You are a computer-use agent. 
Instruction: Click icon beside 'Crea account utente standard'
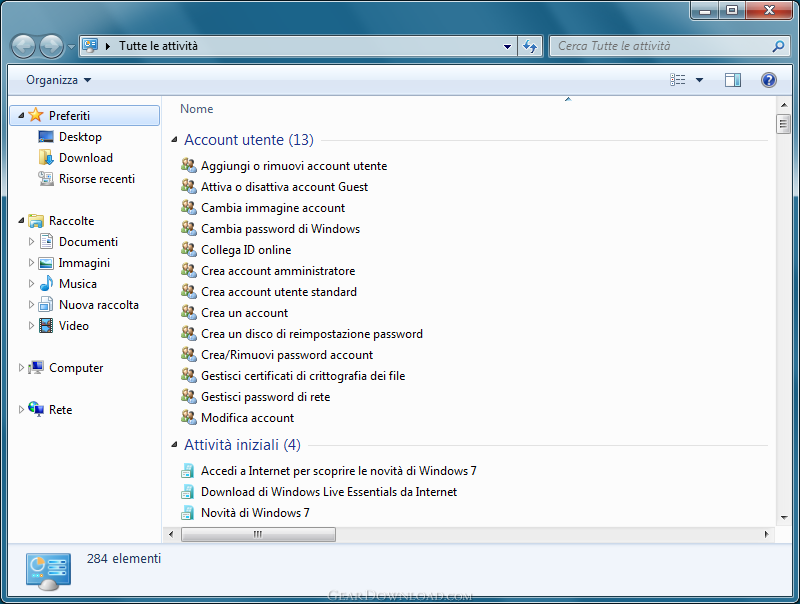tap(189, 292)
